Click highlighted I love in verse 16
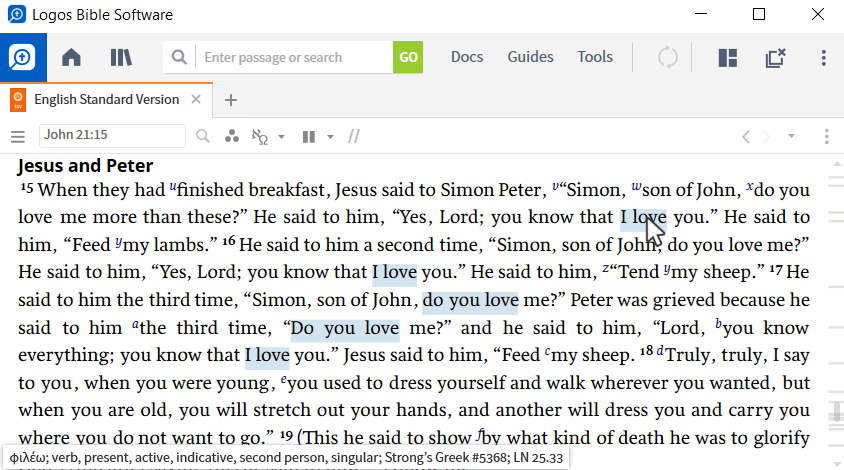This screenshot has height=470, width=844. [395, 272]
